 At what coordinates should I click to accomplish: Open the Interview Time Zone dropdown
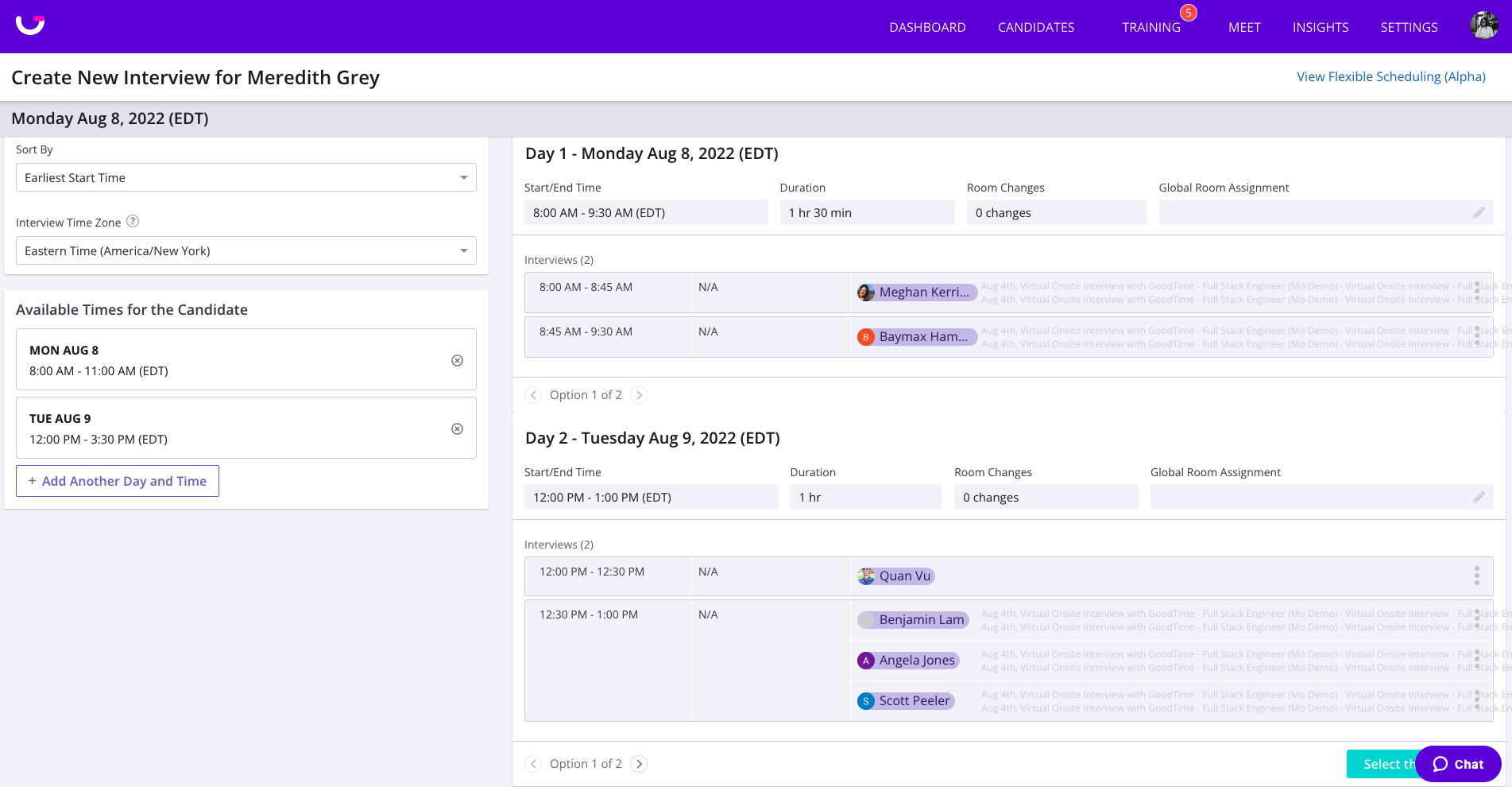pyautogui.click(x=246, y=250)
